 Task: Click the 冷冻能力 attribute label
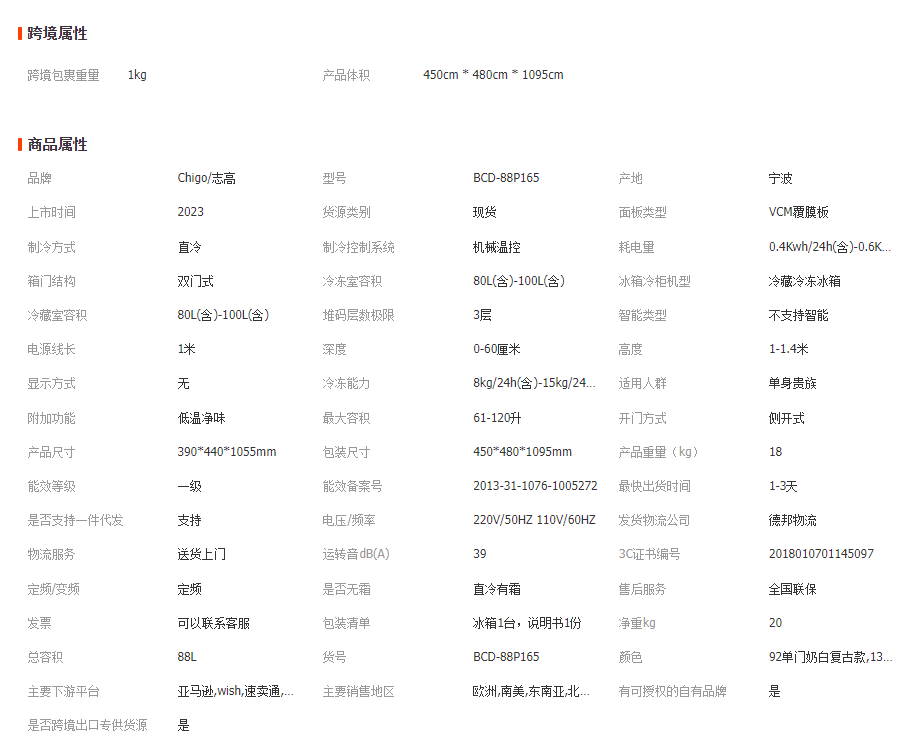pyautogui.click(x=346, y=383)
